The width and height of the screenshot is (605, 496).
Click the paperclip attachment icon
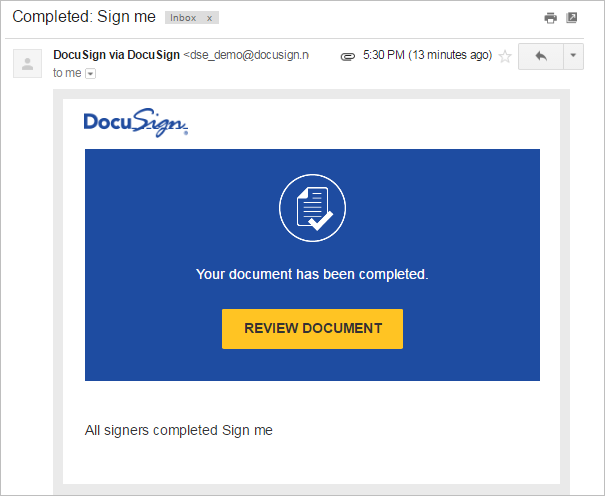click(x=347, y=56)
